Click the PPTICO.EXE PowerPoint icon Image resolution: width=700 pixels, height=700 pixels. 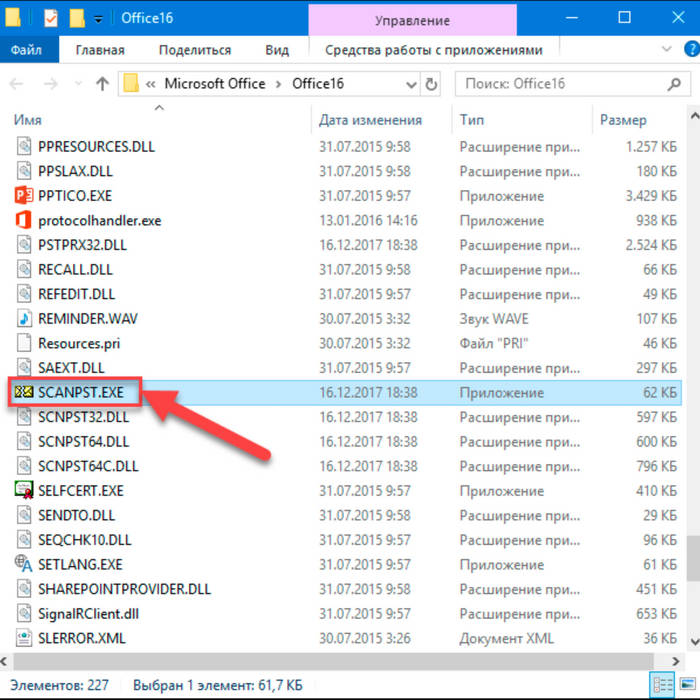(x=24, y=195)
